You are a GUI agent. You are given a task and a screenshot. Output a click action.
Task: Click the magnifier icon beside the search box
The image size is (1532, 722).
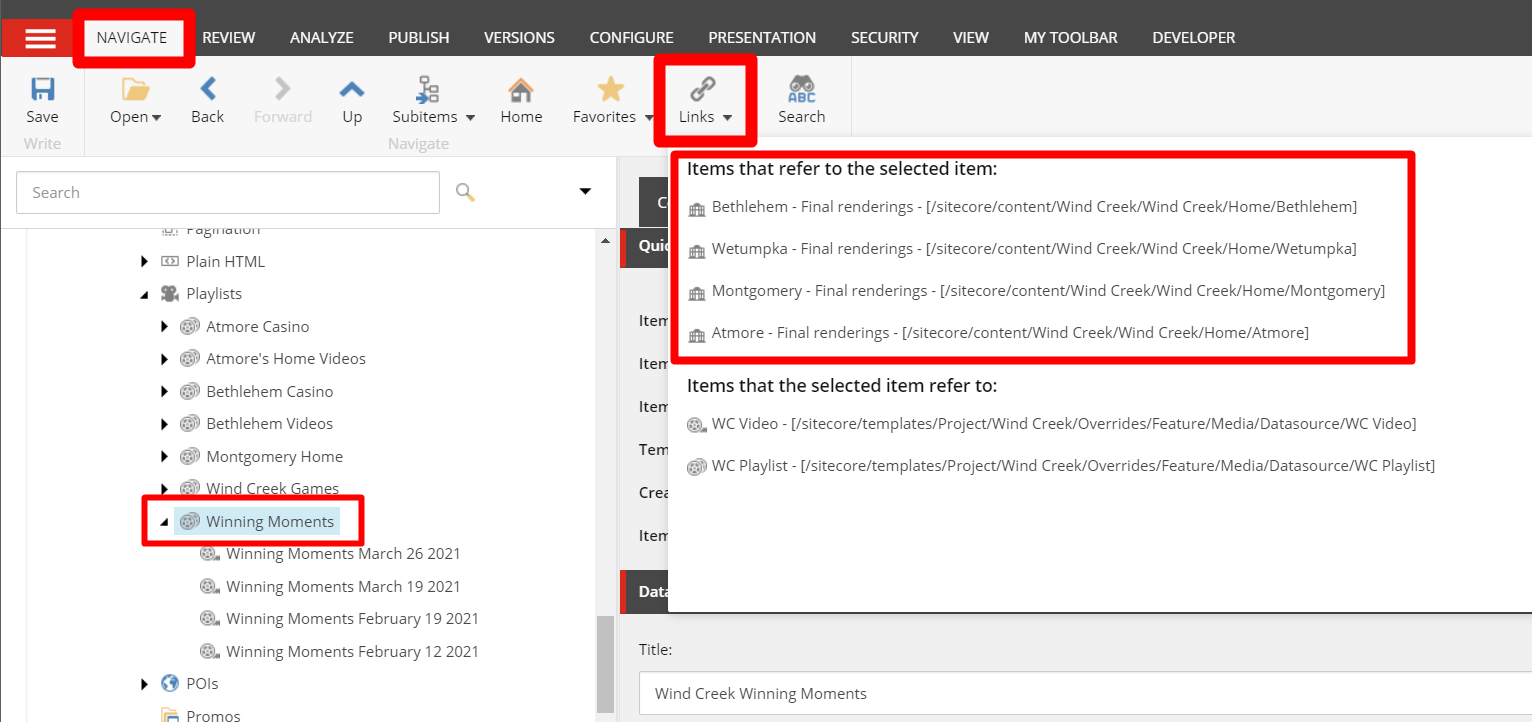(x=465, y=192)
